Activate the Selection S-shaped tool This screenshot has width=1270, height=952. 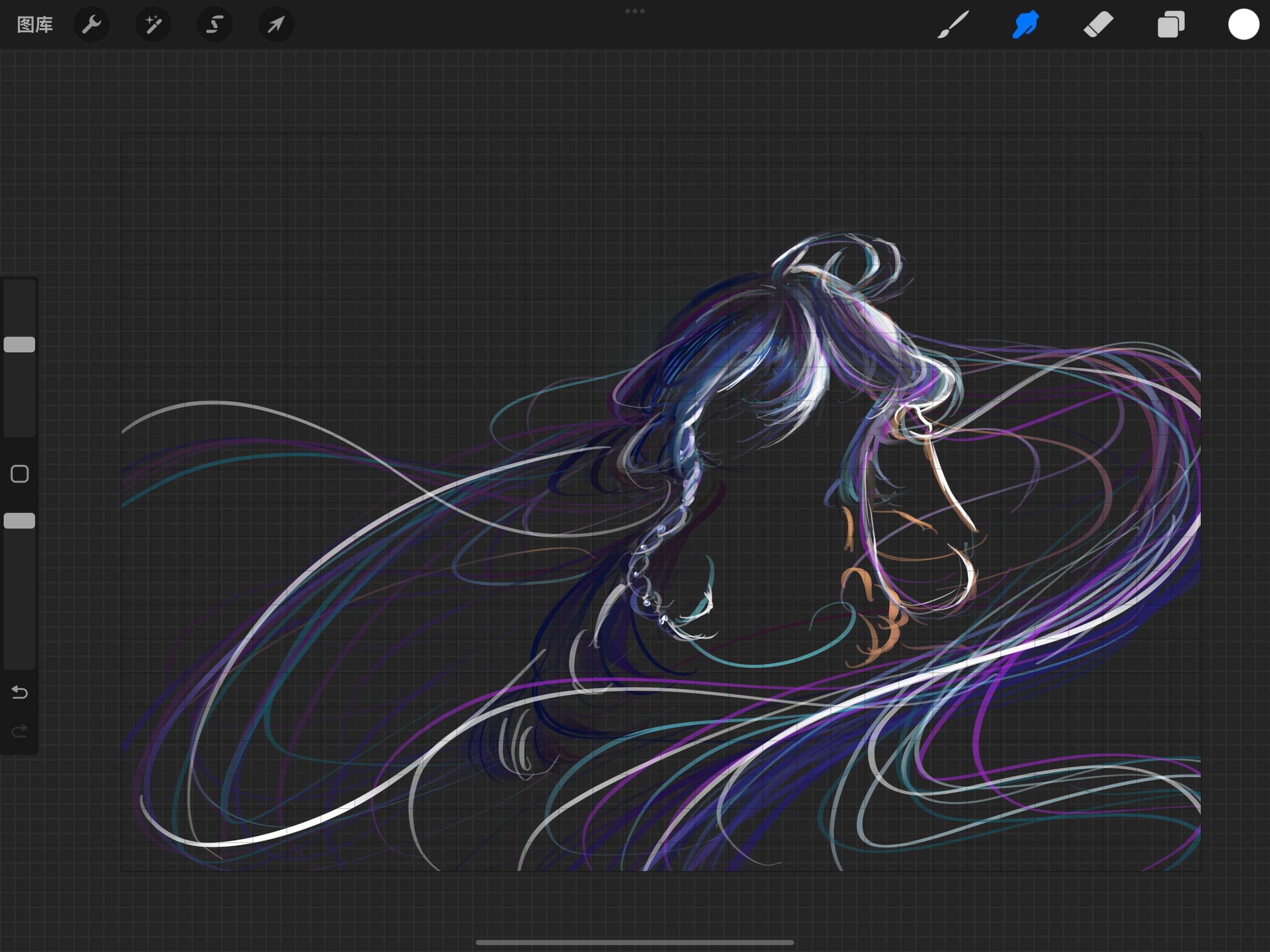[x=215, y=24]
